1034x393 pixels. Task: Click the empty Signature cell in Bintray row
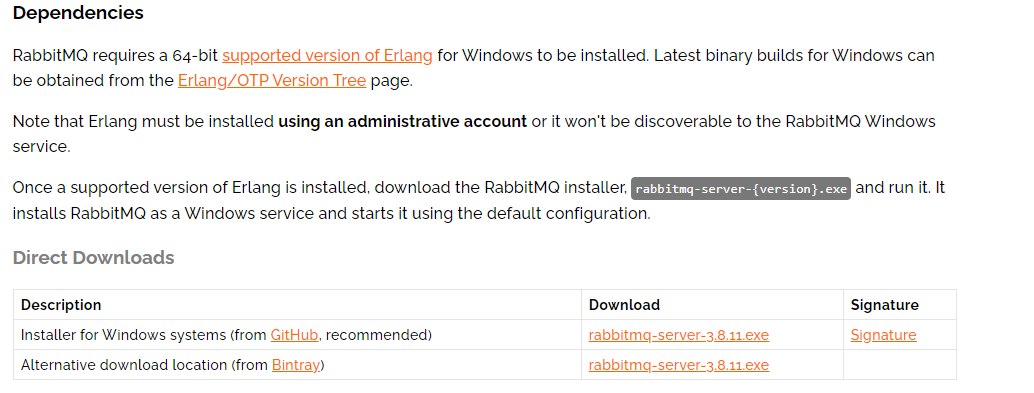[899, 365]
